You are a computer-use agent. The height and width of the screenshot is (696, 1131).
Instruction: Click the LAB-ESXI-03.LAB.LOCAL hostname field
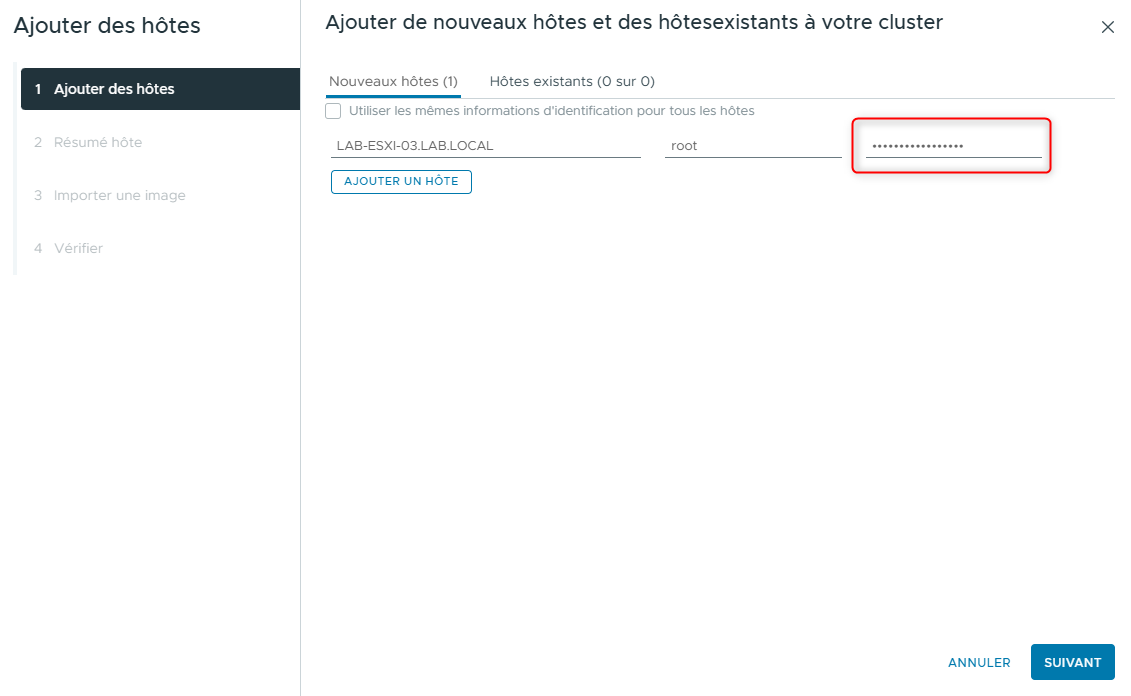pos(486,145)
